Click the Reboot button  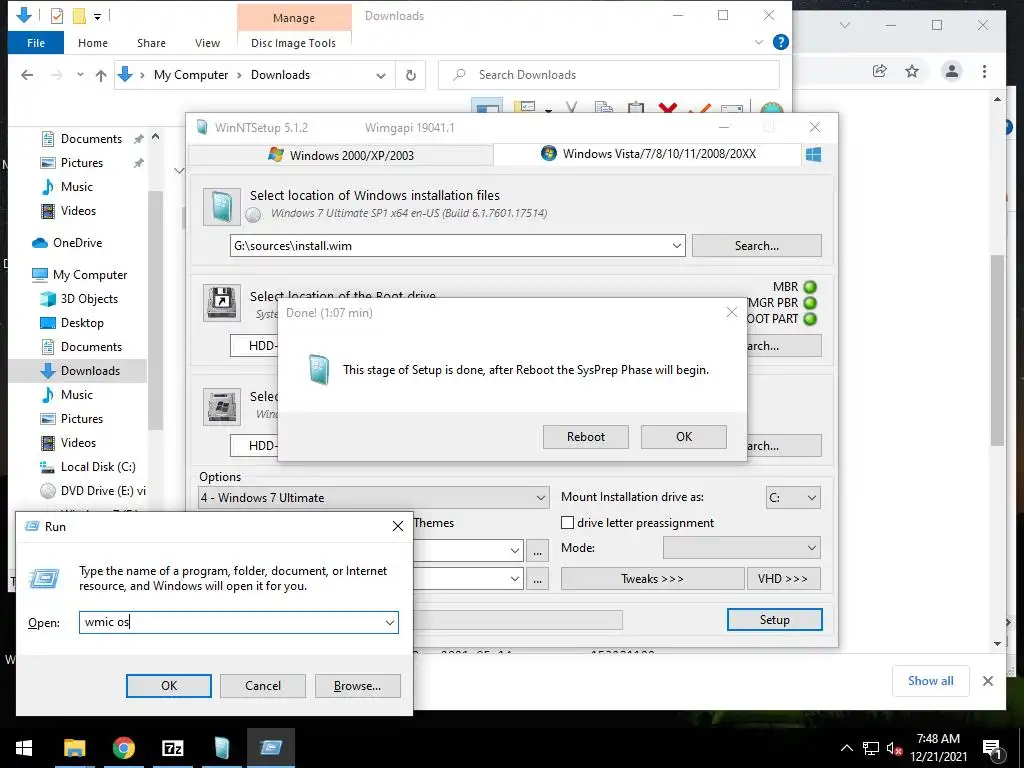click(586, 437)
